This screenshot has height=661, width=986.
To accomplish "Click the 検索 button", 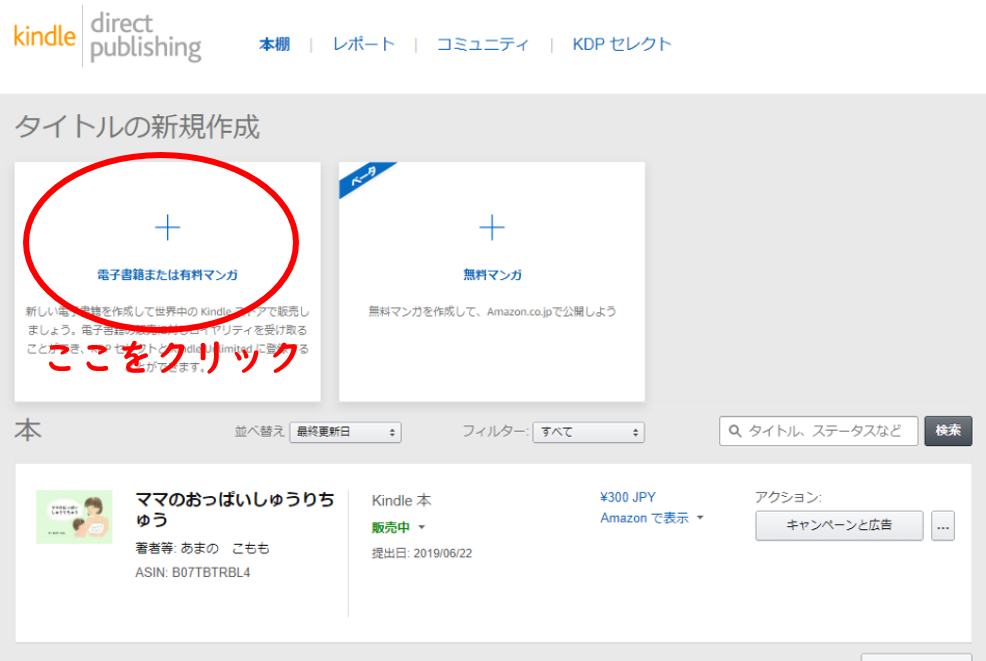I will [x=948, y=431].
